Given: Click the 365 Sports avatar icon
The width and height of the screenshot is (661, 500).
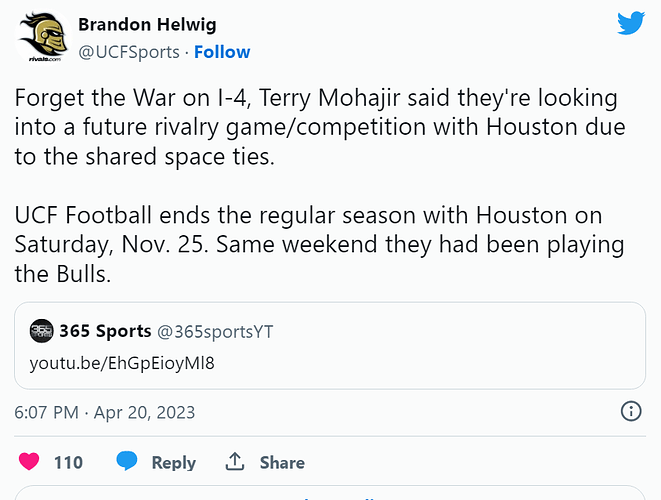Looking at the screenshot, I should [41, 331].
